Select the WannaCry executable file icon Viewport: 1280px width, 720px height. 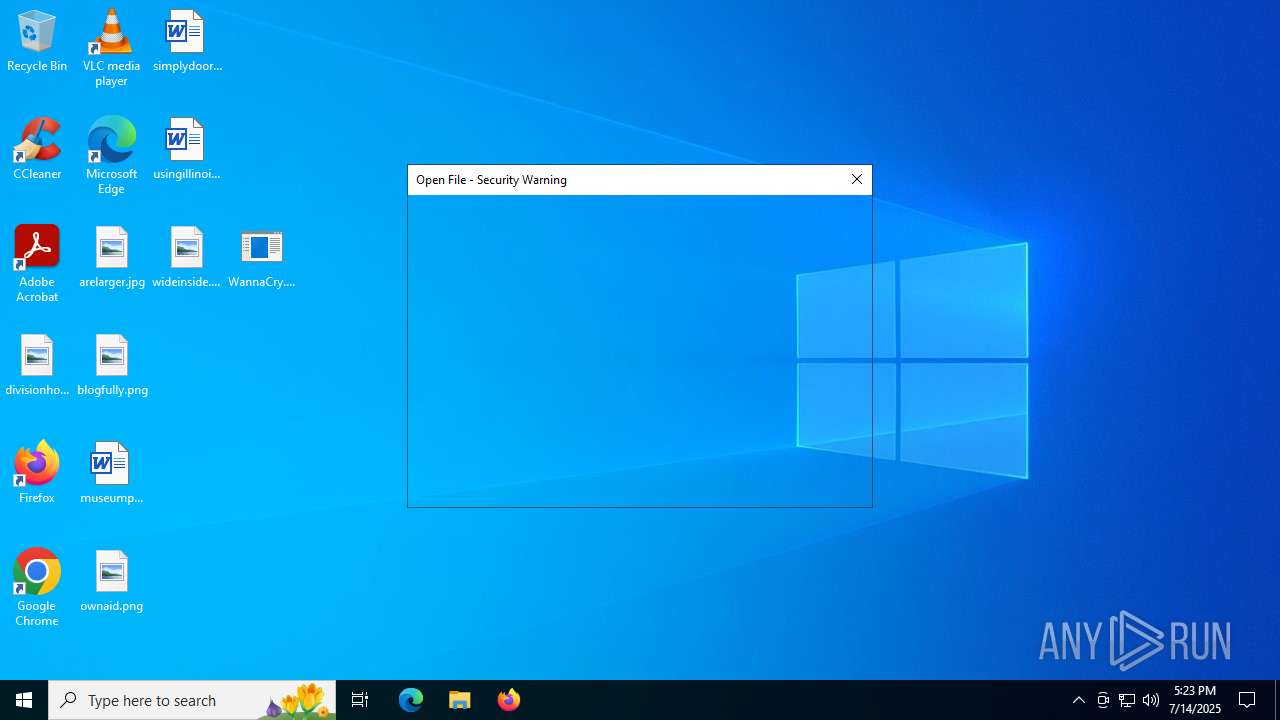261,257
